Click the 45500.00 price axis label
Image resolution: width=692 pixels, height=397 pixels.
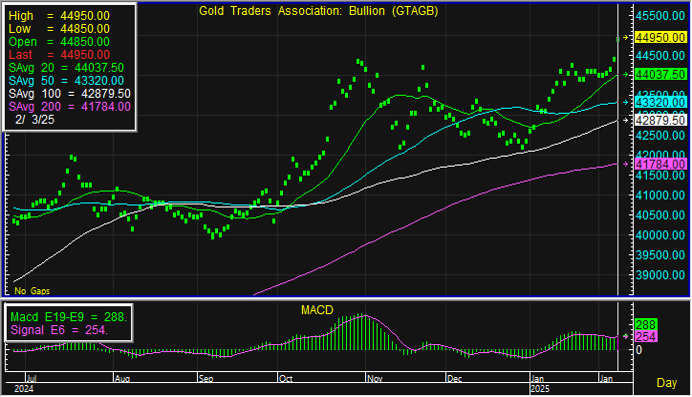click(x=660, y=16)
